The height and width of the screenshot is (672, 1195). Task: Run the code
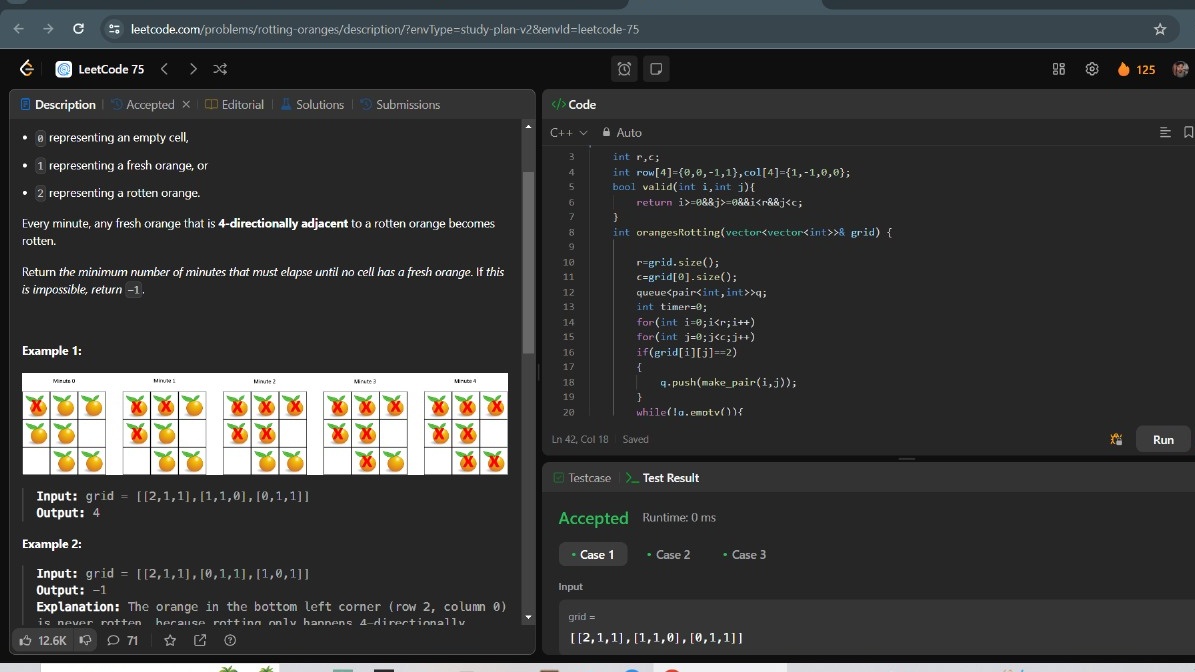tap(1163, 440)
